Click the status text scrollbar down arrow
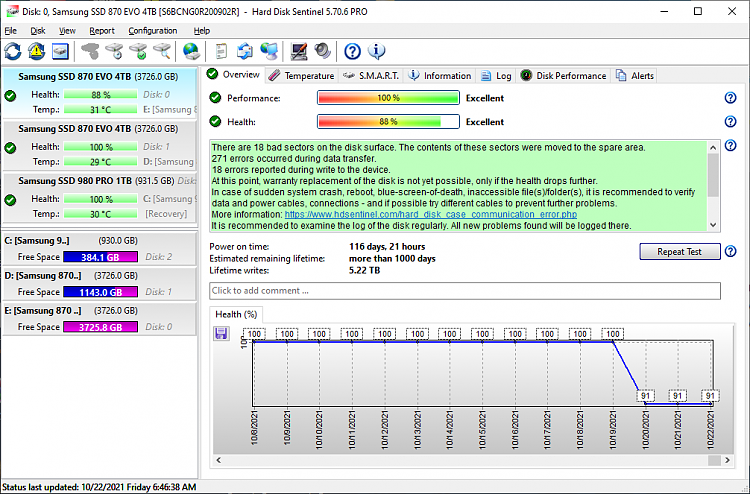750x494 pixels. point(713,225)
